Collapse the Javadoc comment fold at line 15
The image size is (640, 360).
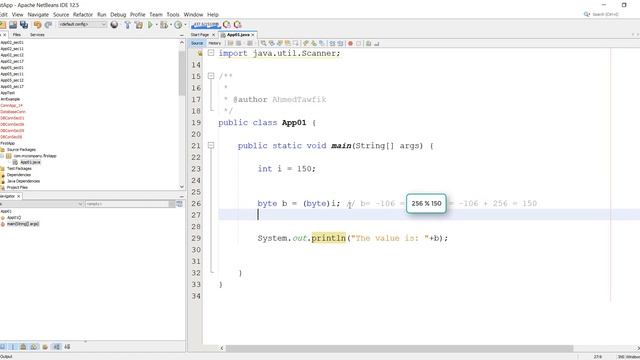tap(211, 76)
